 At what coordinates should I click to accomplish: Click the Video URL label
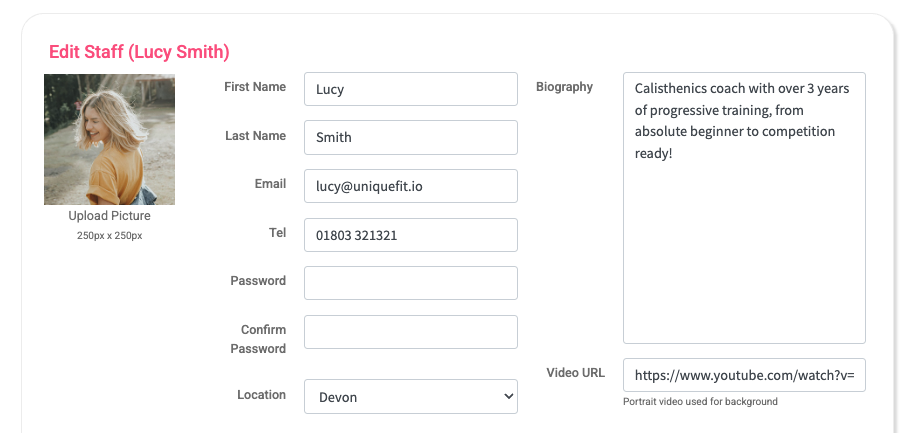(575, 373)
